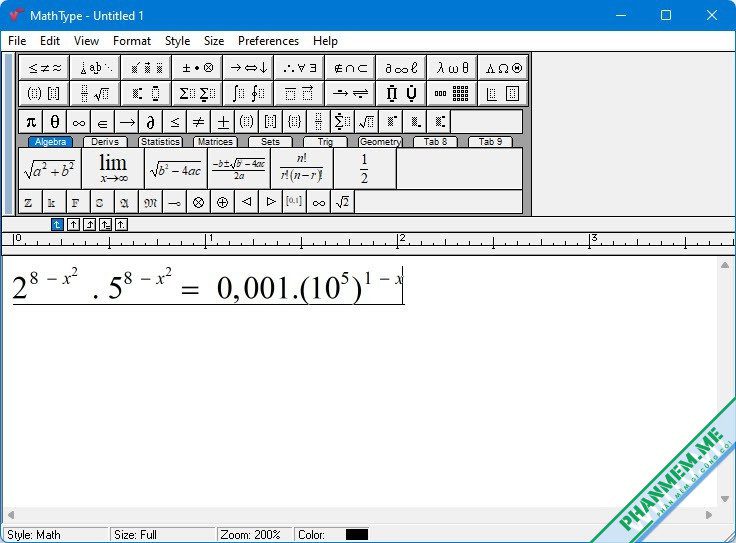Insert double-struck Z symbol
This screenshot has width=736, height=543.
[x=30, y=202]
